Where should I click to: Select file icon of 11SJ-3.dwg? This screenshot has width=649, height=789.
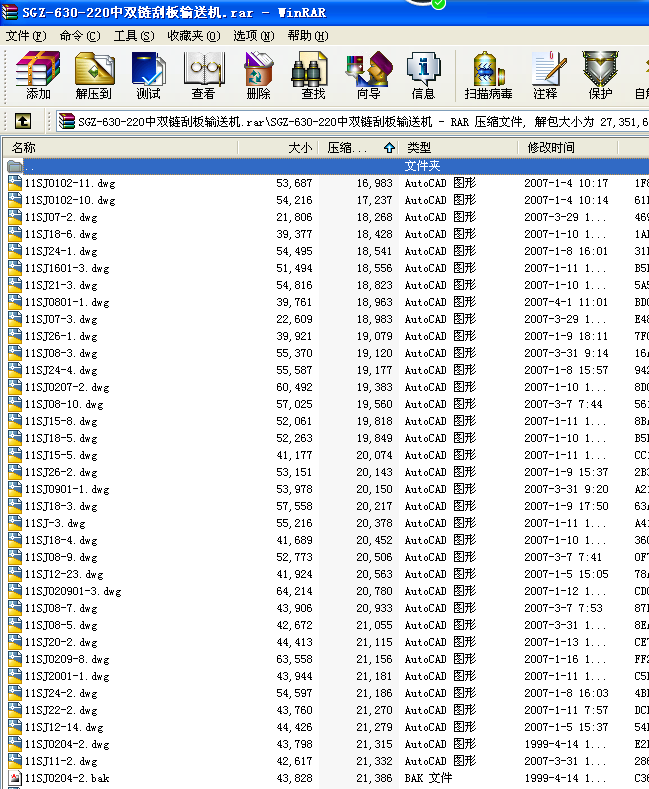click(15, 523)
